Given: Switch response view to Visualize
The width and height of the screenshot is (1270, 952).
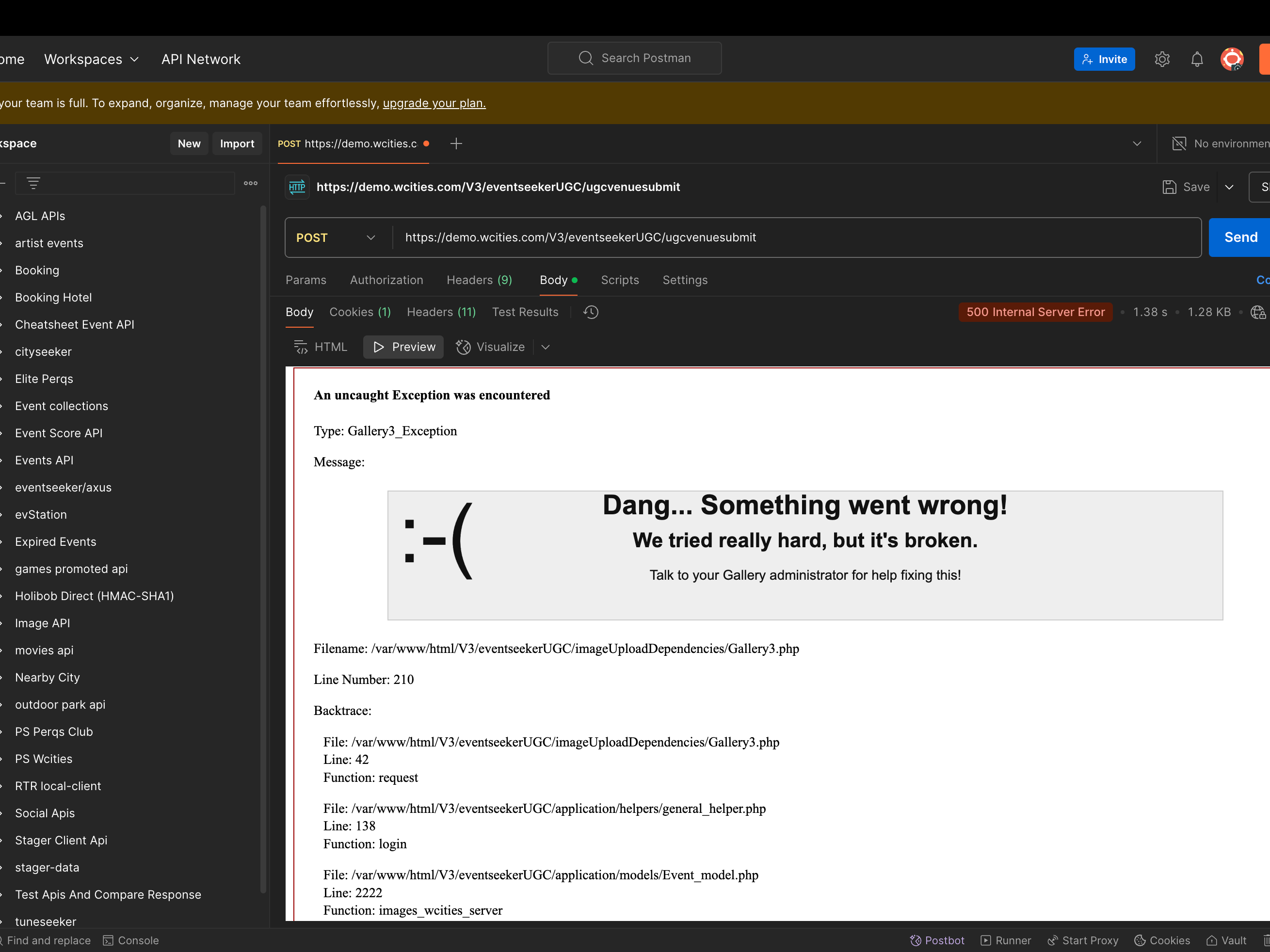Looking at the screenshot, I should pyautogui.click(x=491, y=347).
